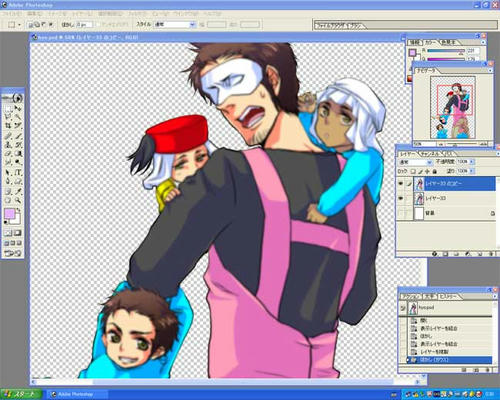This screenshot has height=400, width=500.
Task: Enable the lock all padlock option
Action: tap(435, 171)
